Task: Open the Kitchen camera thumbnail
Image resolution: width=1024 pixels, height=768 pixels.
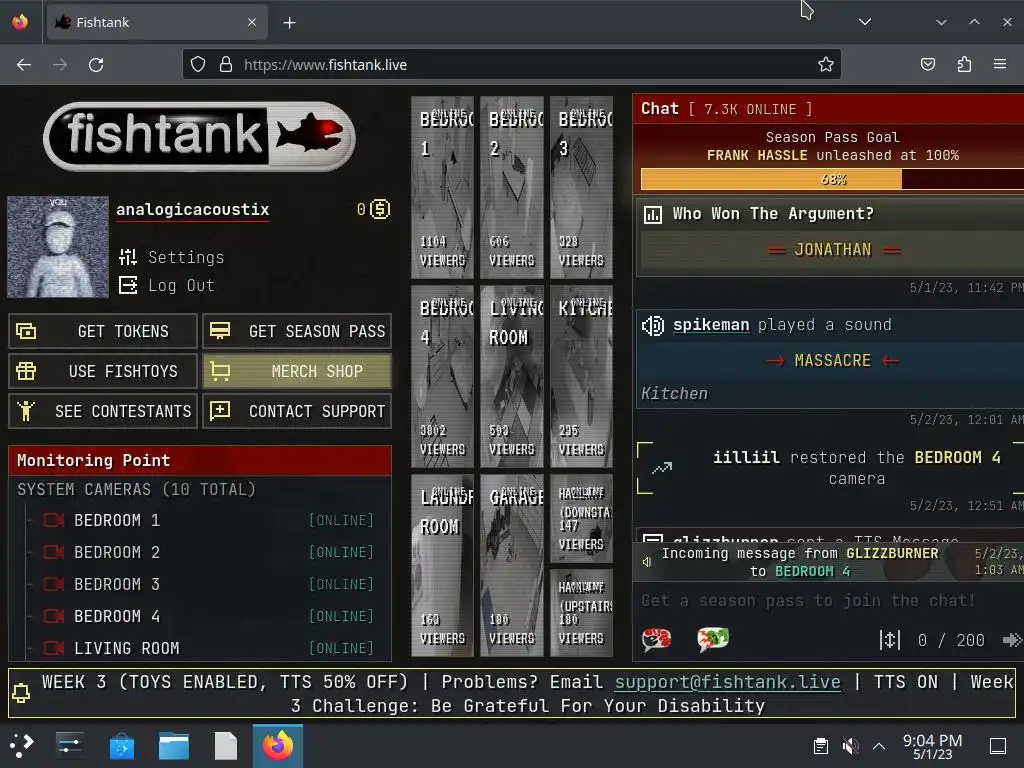Action: pos(582,376)
